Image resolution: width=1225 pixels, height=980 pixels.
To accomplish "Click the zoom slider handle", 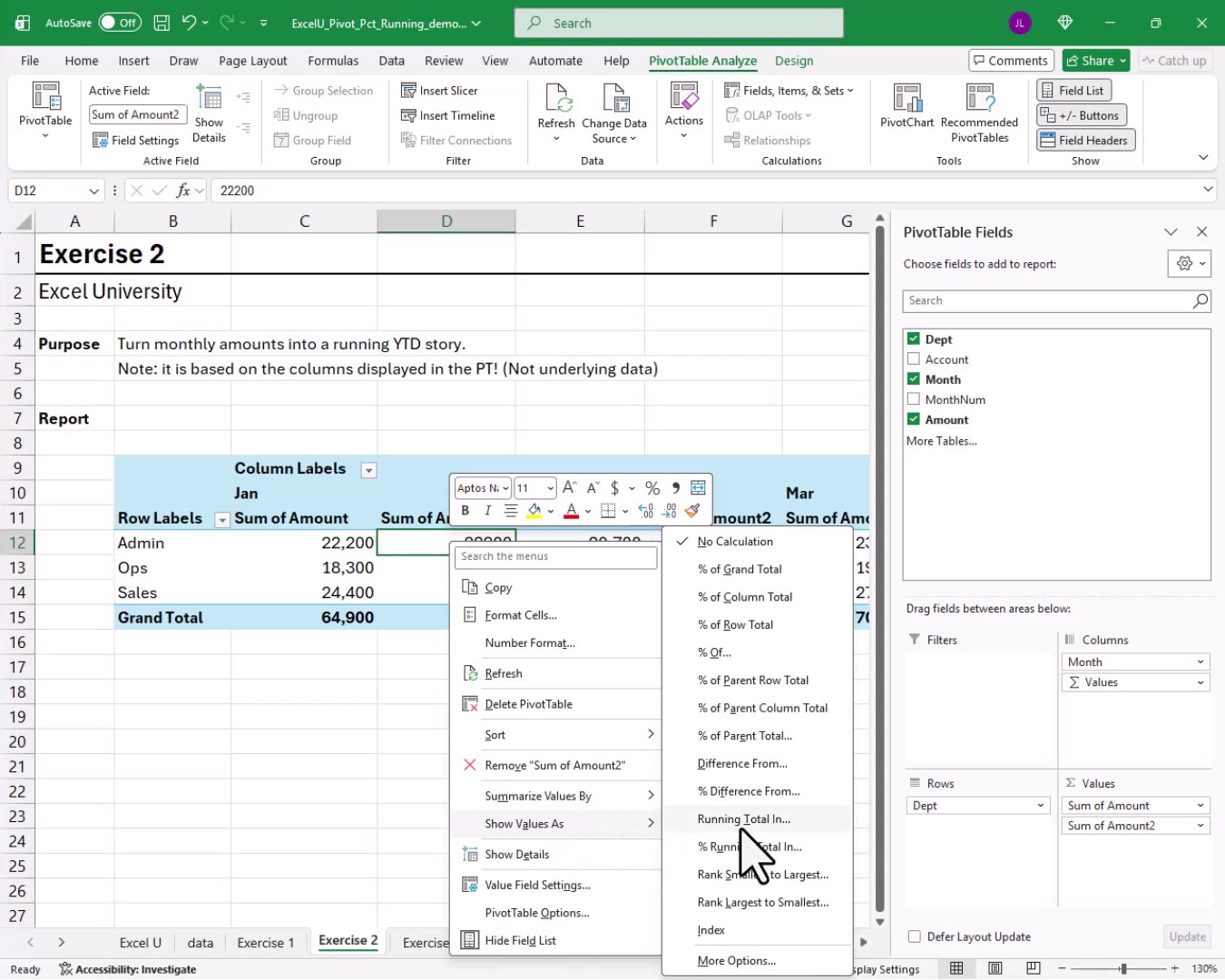I will (x=1123, y=968).
